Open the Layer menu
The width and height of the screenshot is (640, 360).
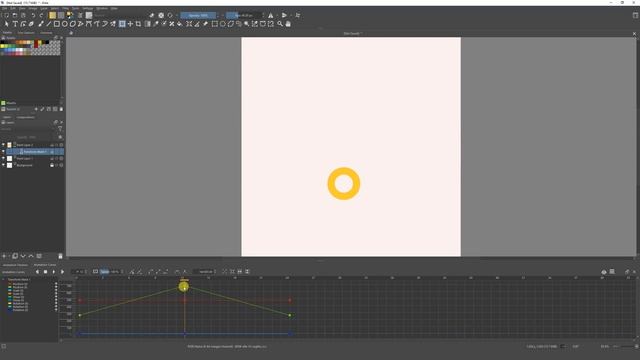44,8
